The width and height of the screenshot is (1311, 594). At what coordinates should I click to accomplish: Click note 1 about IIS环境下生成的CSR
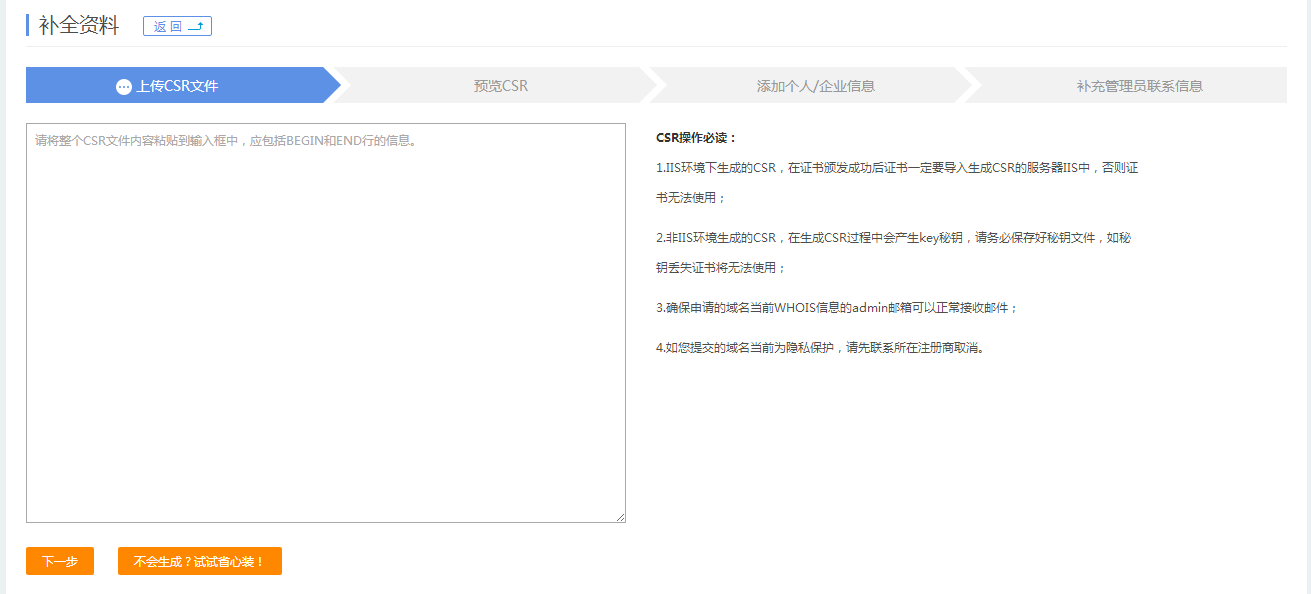click(896, 168)
